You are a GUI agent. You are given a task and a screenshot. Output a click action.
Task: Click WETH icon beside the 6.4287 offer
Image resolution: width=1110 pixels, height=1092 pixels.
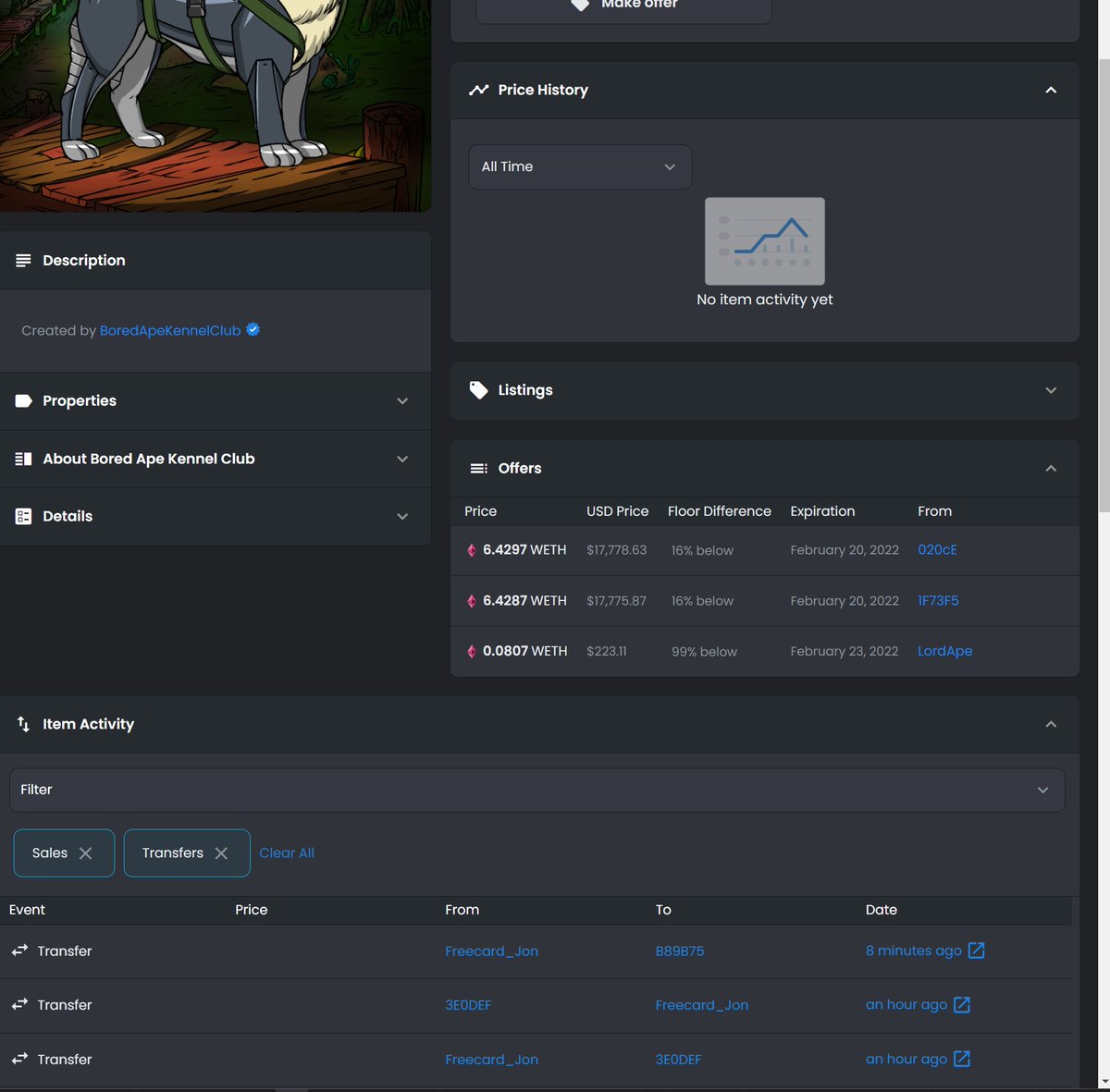pyautogui.click(x=471, y=601)
